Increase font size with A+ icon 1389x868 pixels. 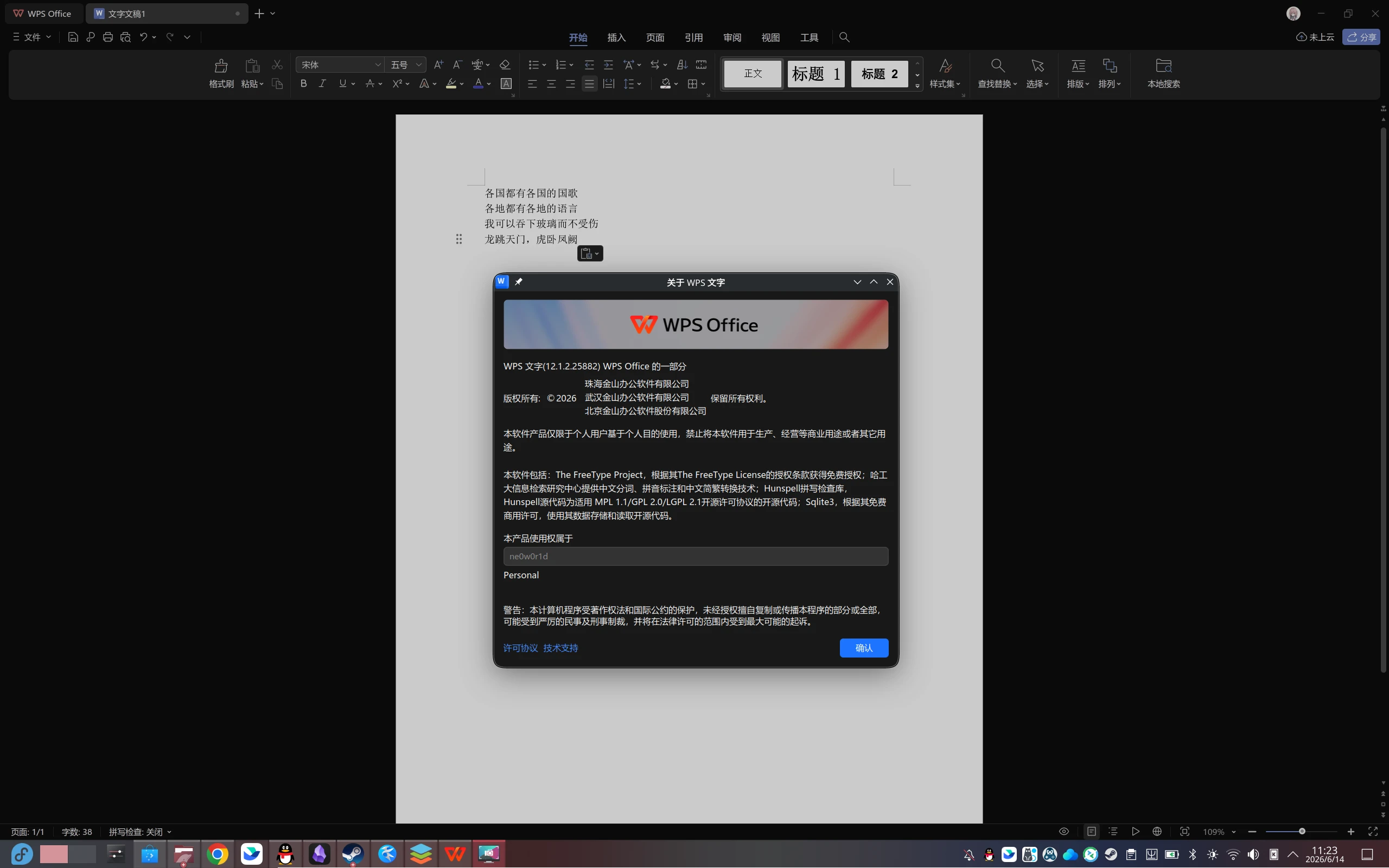(x=438, y=65)
